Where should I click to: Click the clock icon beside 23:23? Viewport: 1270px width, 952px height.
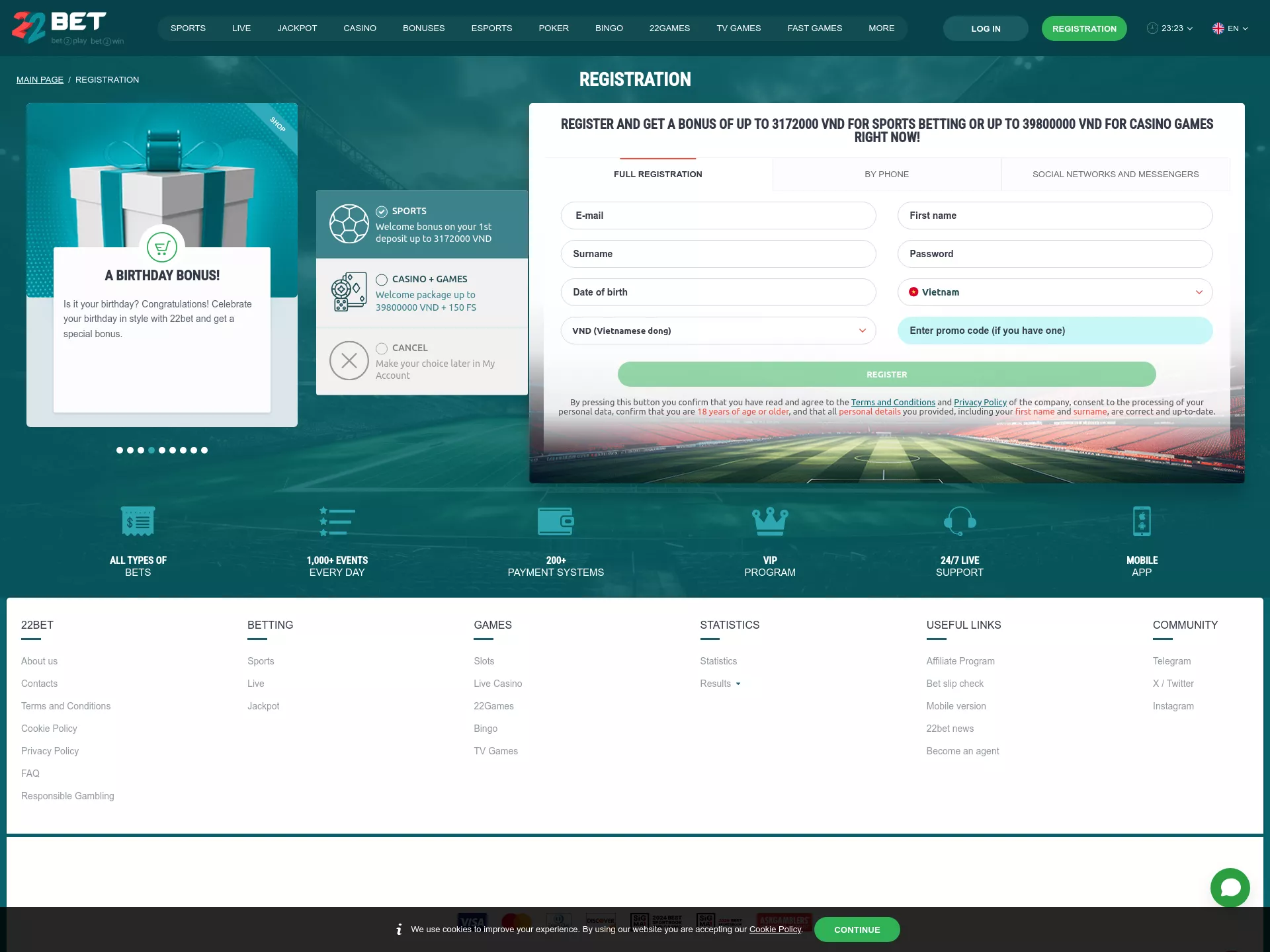pos(1152,28)
